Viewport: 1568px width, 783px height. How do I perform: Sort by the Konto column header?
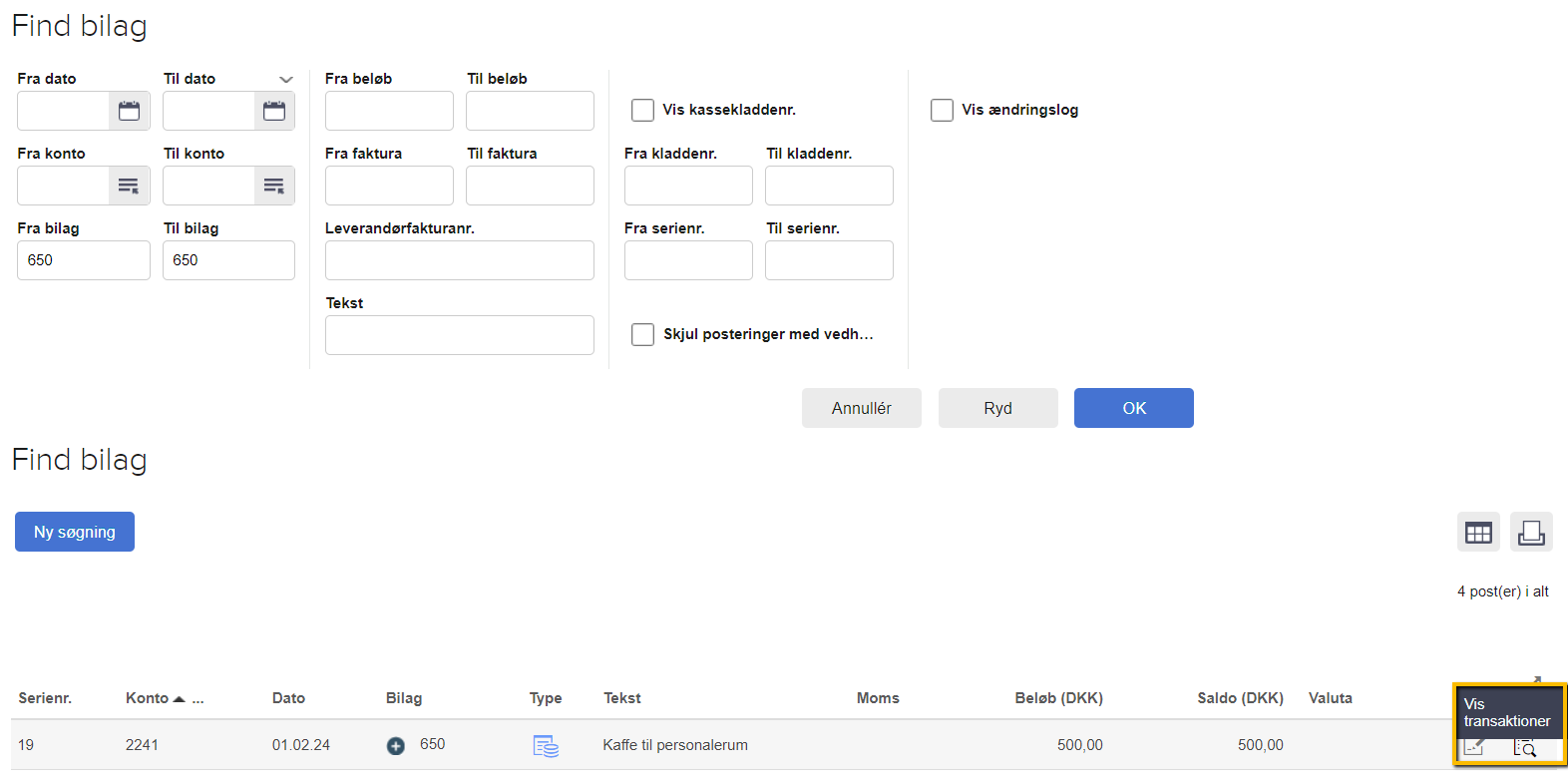point(148,698)
